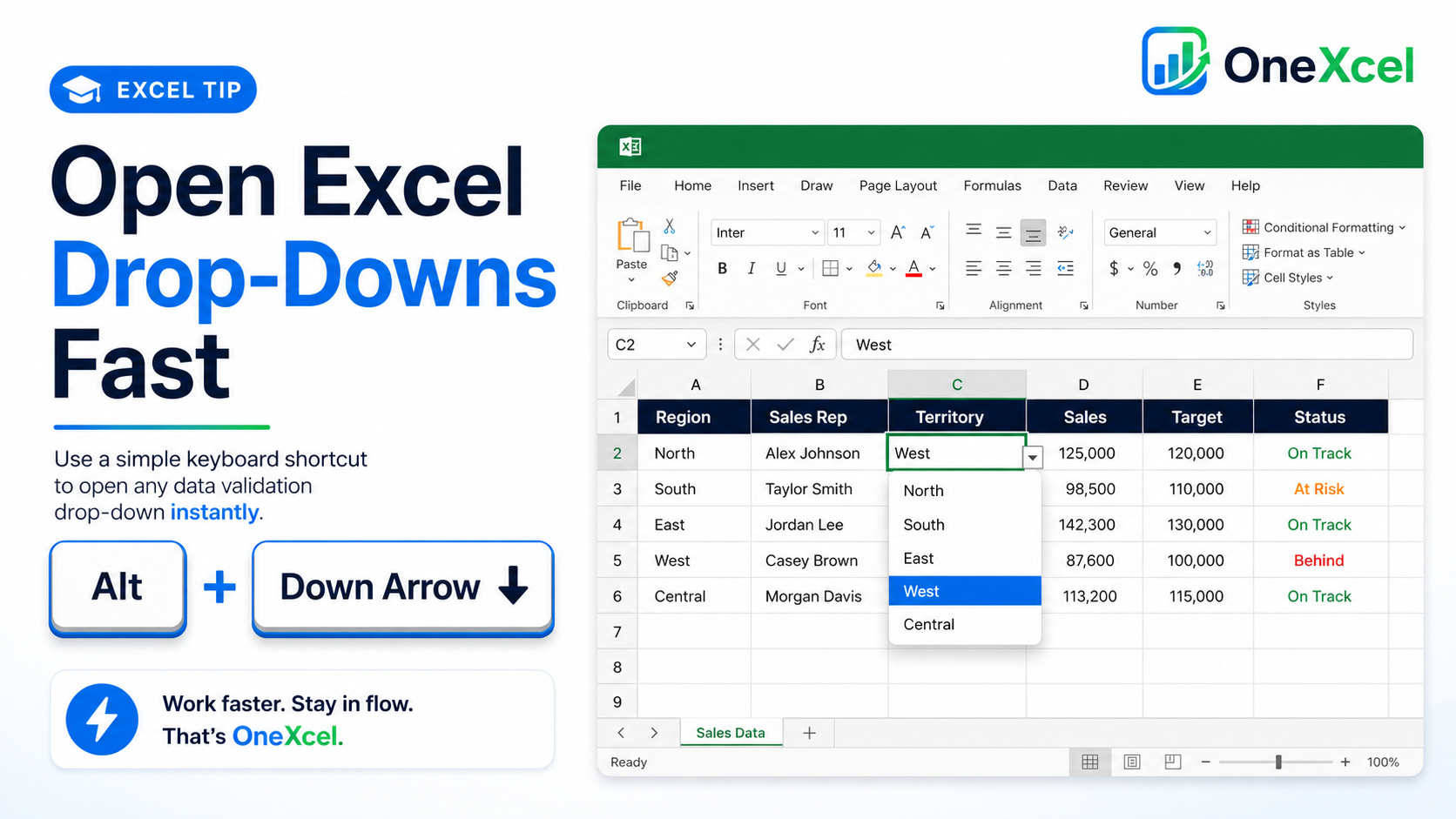Screen dimensions: 1456x819
Task: Open the General number format dropdown
Action: 1207,232
